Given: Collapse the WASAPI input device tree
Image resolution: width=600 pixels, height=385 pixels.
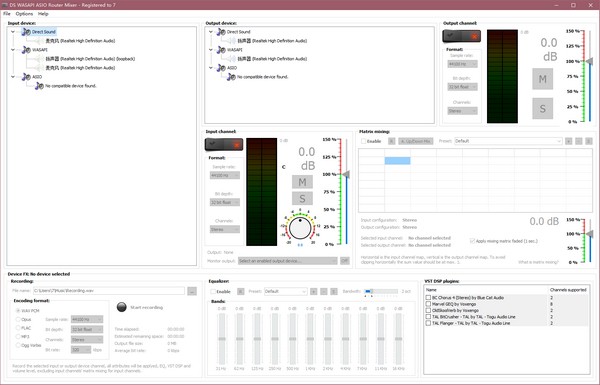Looking at the screenshot, I should click(13, 50).
